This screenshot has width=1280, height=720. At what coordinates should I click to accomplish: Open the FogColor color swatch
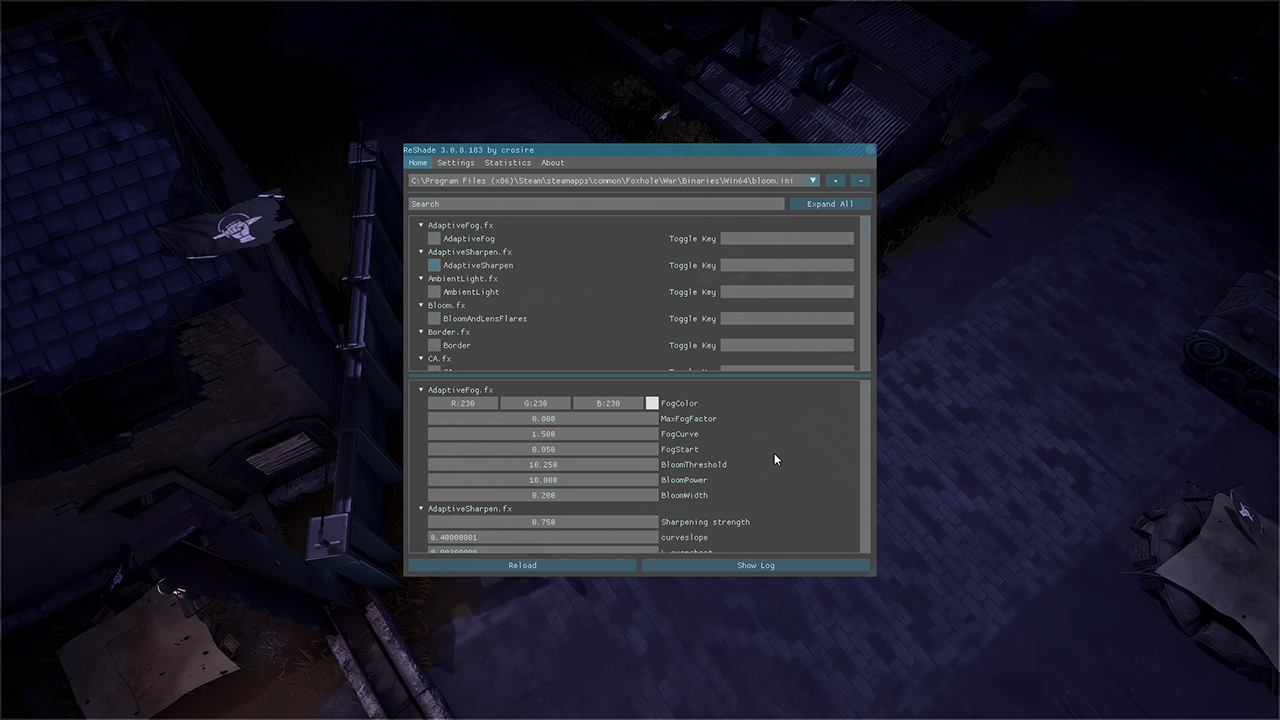(652, 404)
